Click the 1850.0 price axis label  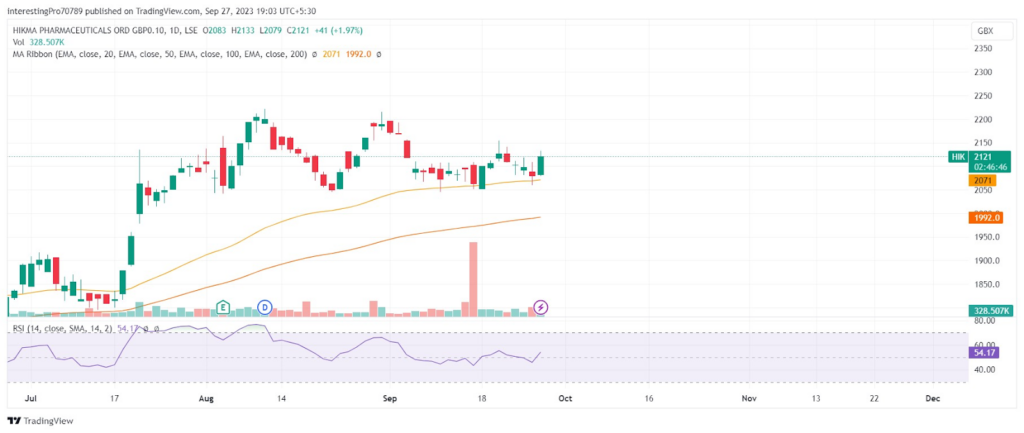click(x=985, y=285)
